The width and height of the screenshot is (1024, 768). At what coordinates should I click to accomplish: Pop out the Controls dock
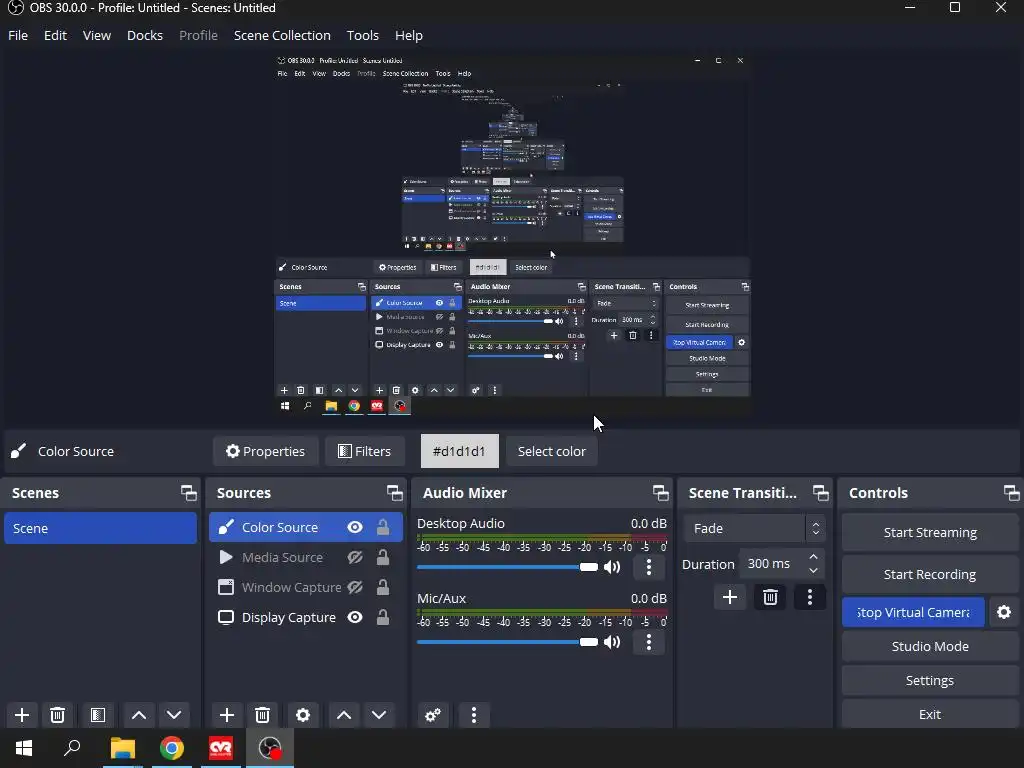point(1012,493)
